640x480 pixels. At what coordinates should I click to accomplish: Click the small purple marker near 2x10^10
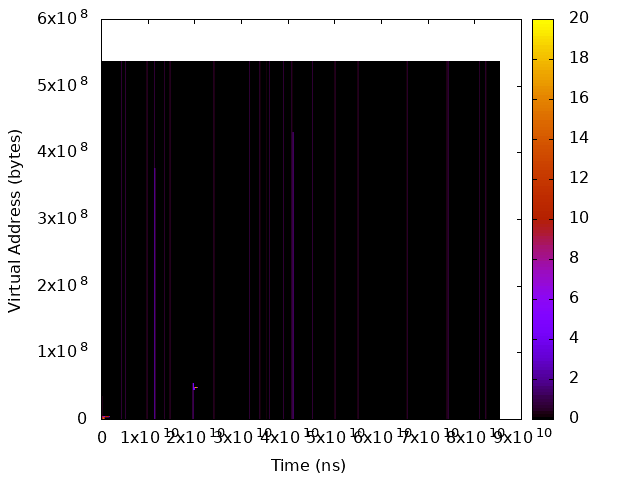pyautogui.click(x=194, y=387)
